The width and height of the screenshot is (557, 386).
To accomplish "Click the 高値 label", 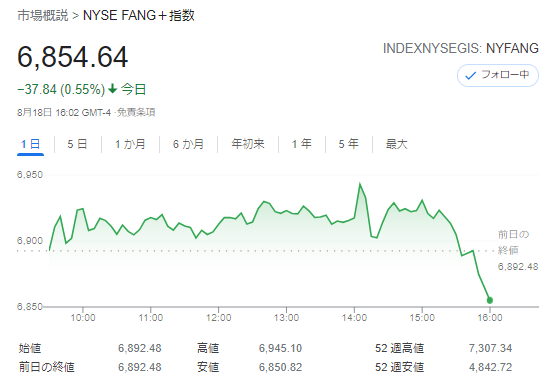I will [x=208, y=348].
